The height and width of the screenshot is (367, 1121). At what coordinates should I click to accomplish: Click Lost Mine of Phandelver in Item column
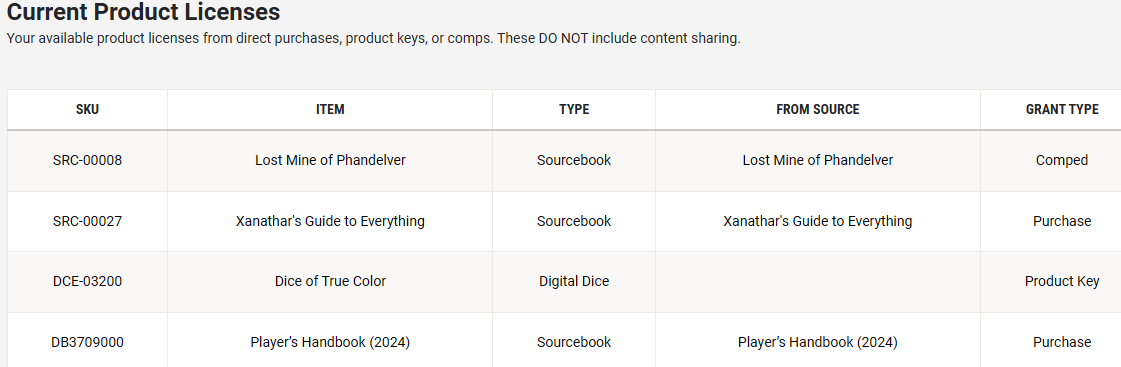(330, 160)
